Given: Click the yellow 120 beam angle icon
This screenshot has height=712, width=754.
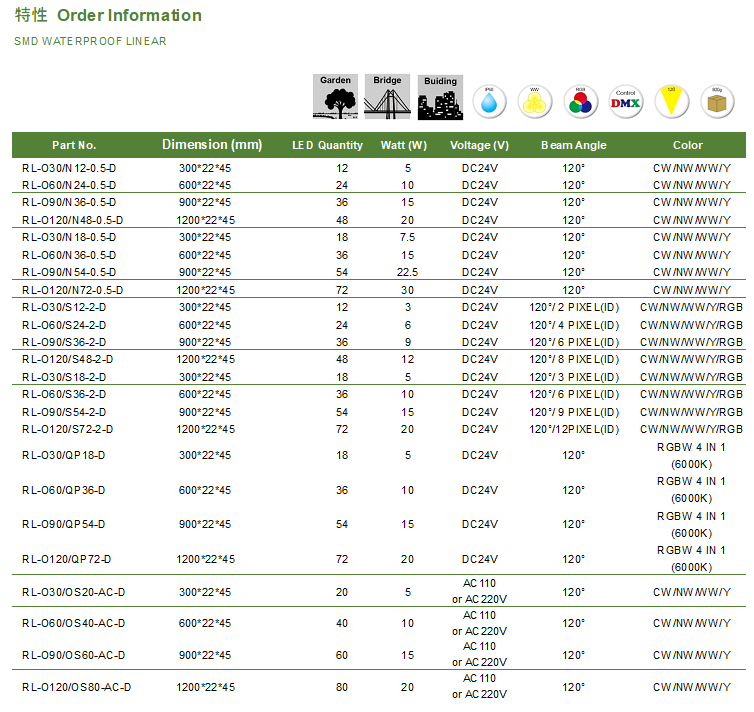Looking at the screenshot, I should 671,101.
